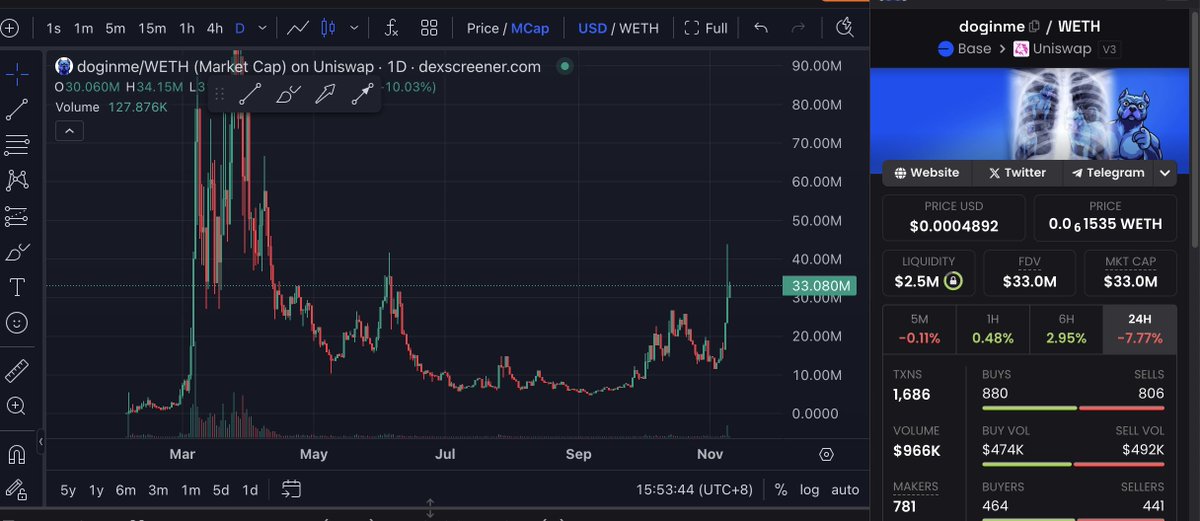This screenshot has width=1200, height=521.
Task: Select arrow tool in floating favorites toolbar
Action: (x=325, y=94)
